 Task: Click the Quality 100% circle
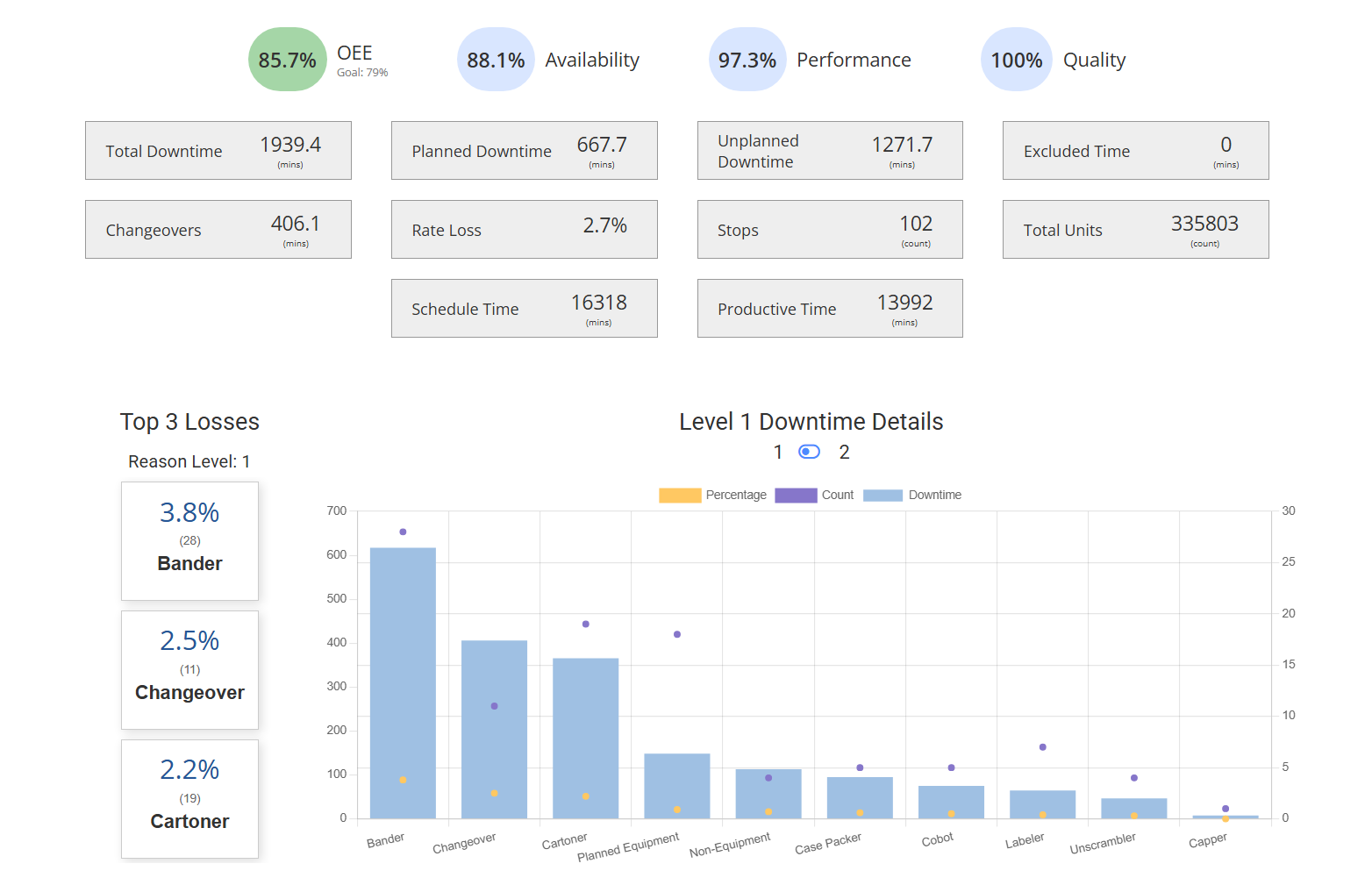(x=1016, y=60)
